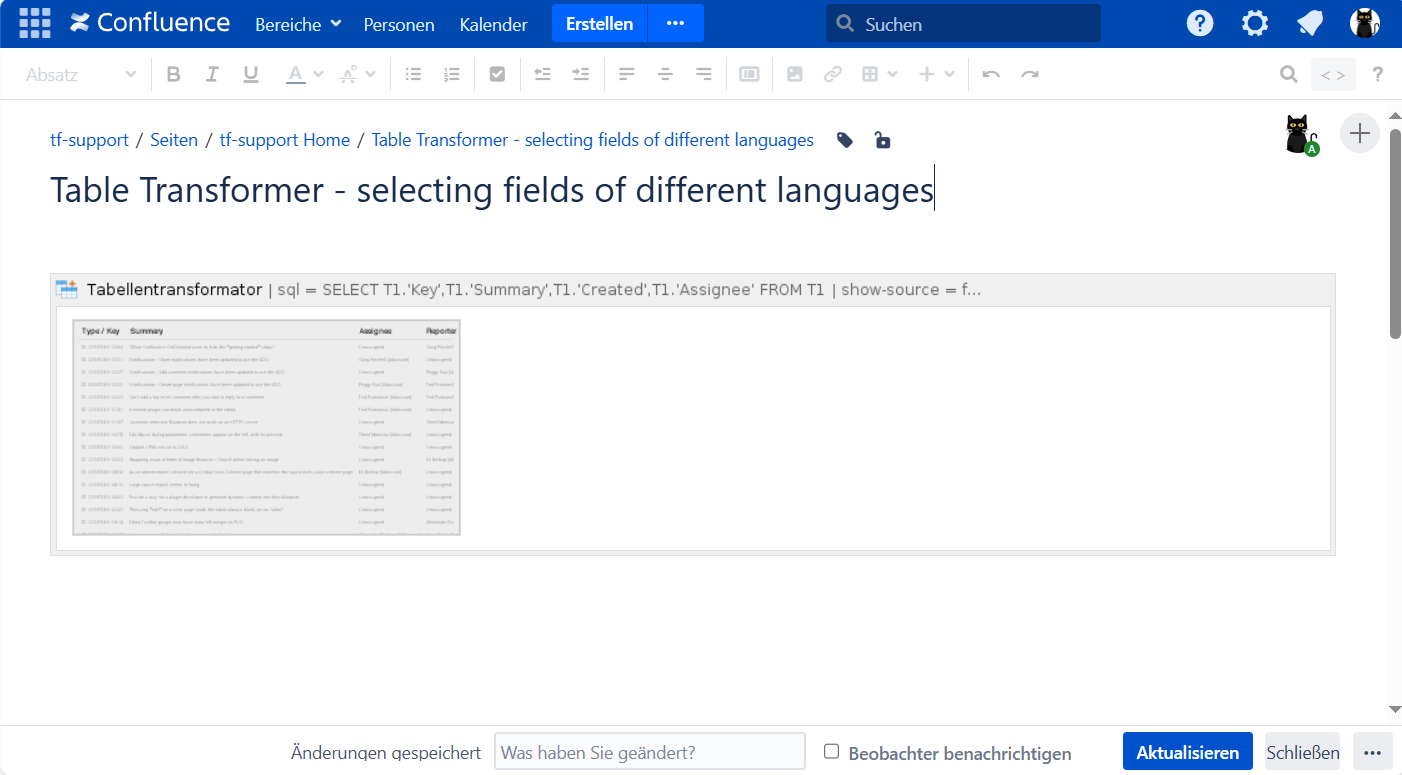The width and height of the screenshot is (1402, 775).
Task: Open the notifications bell icon
Action: (1310, 23)
